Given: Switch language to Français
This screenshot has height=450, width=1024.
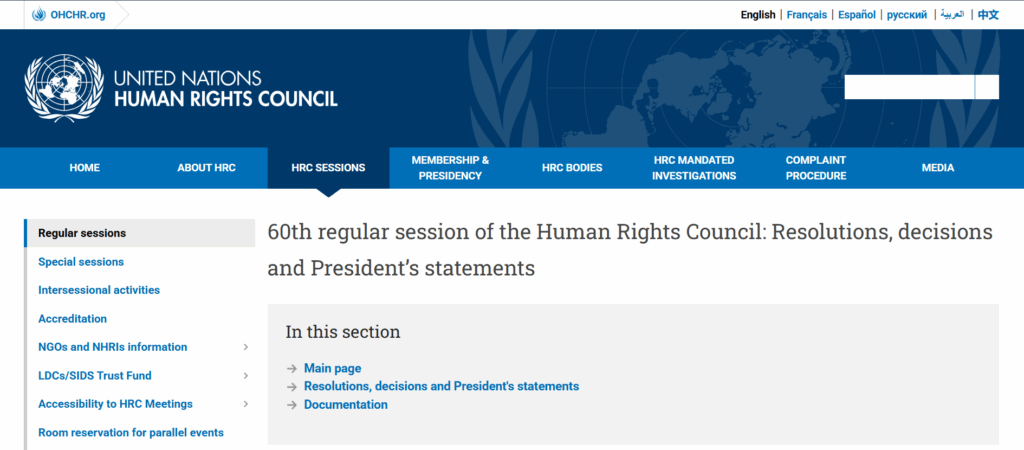Looking at the screenshot, I should 806,15.
